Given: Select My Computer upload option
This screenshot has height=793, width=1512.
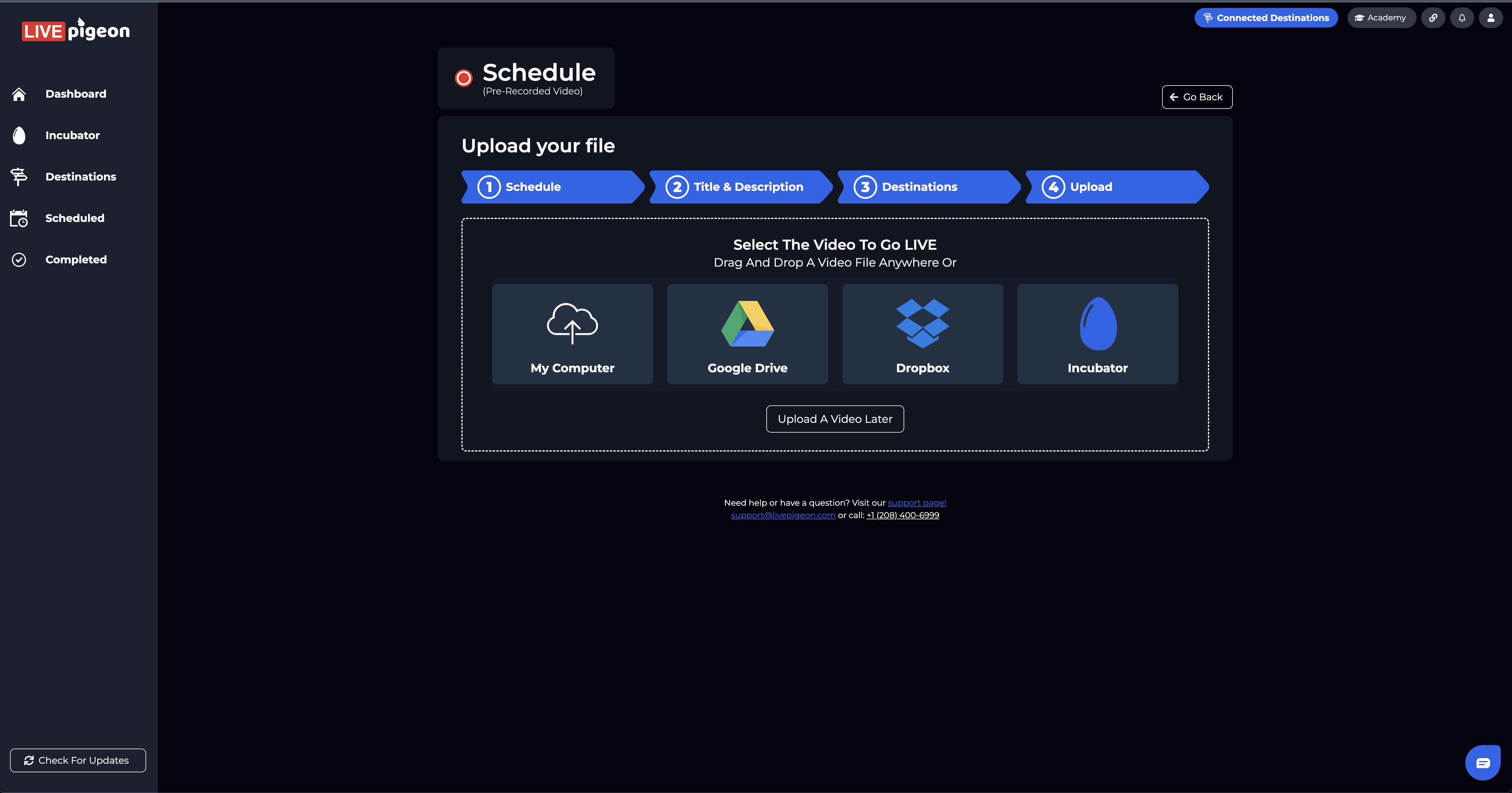Looking at the screenshot, I should [572, 334].
